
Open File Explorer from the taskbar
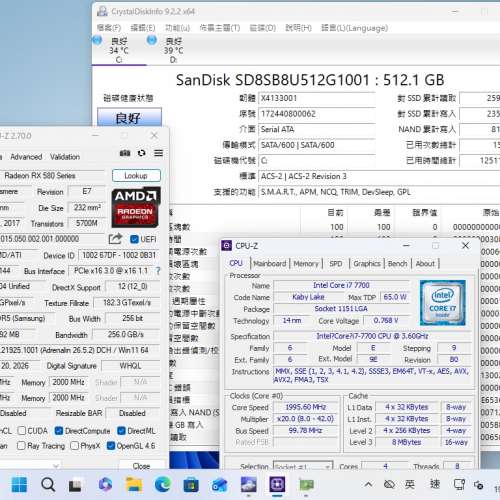(x=134, y=485)
